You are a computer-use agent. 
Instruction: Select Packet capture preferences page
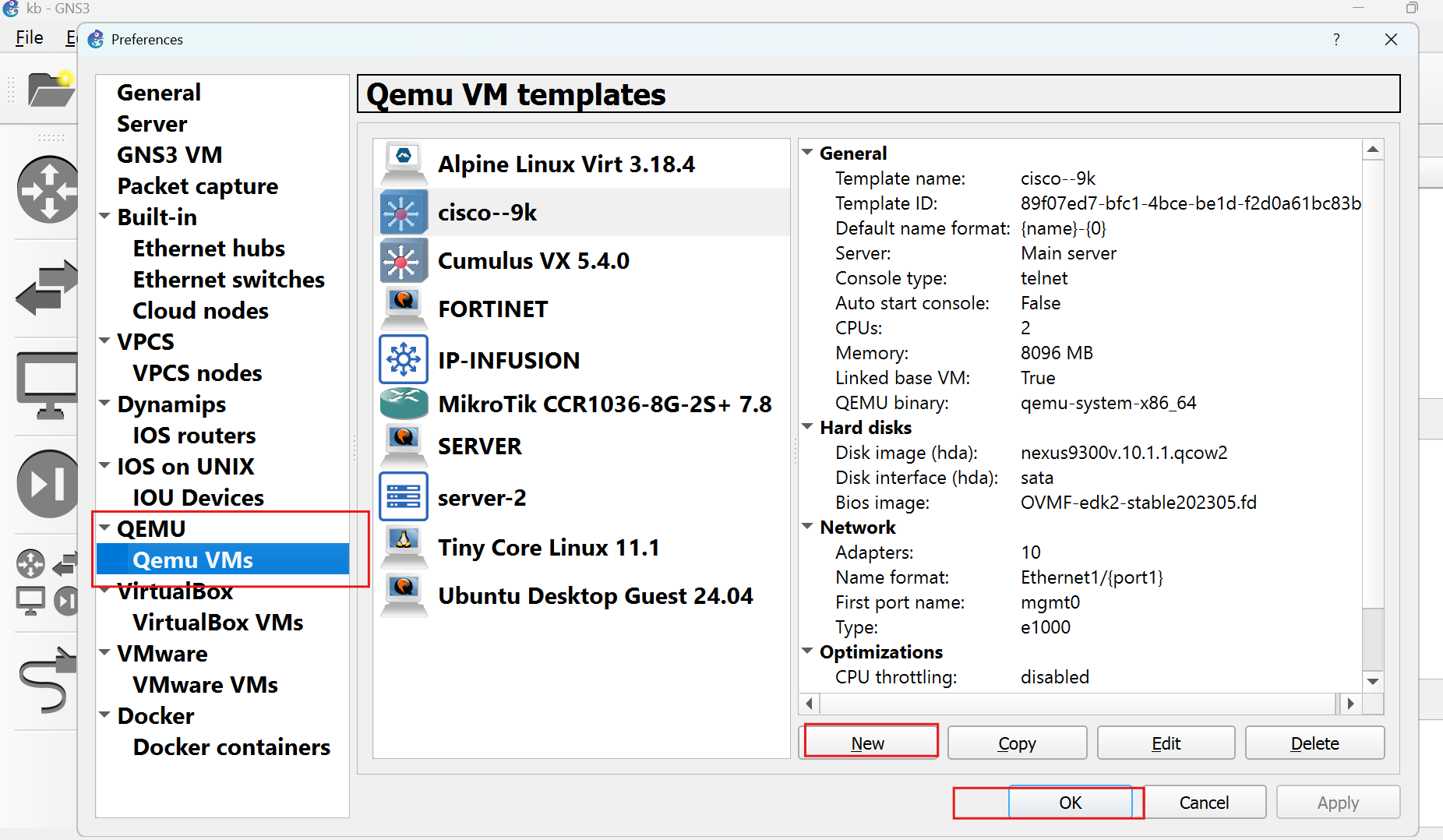point(197,186)
